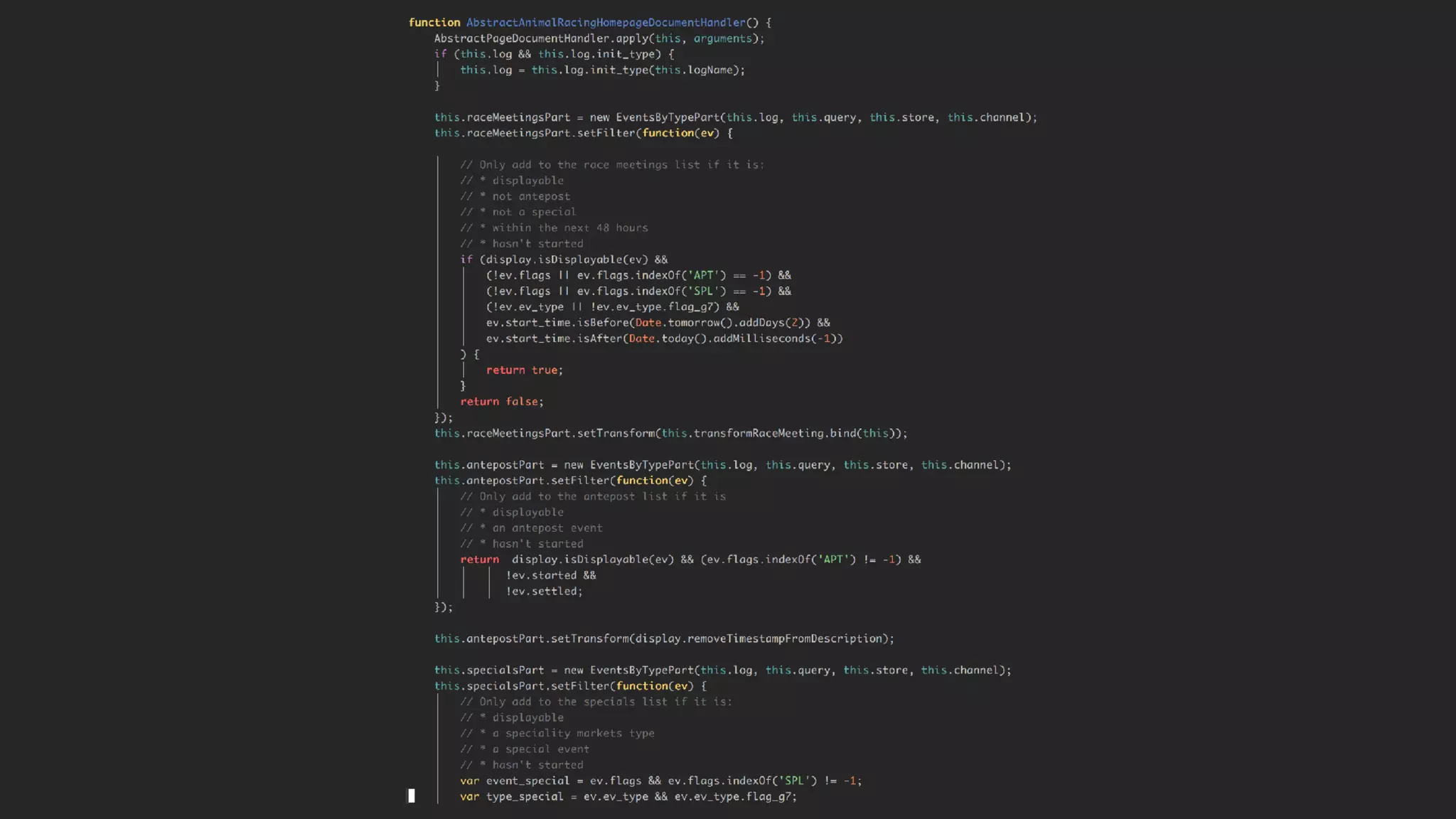Click the event_special variable declaration

(528, 781)
